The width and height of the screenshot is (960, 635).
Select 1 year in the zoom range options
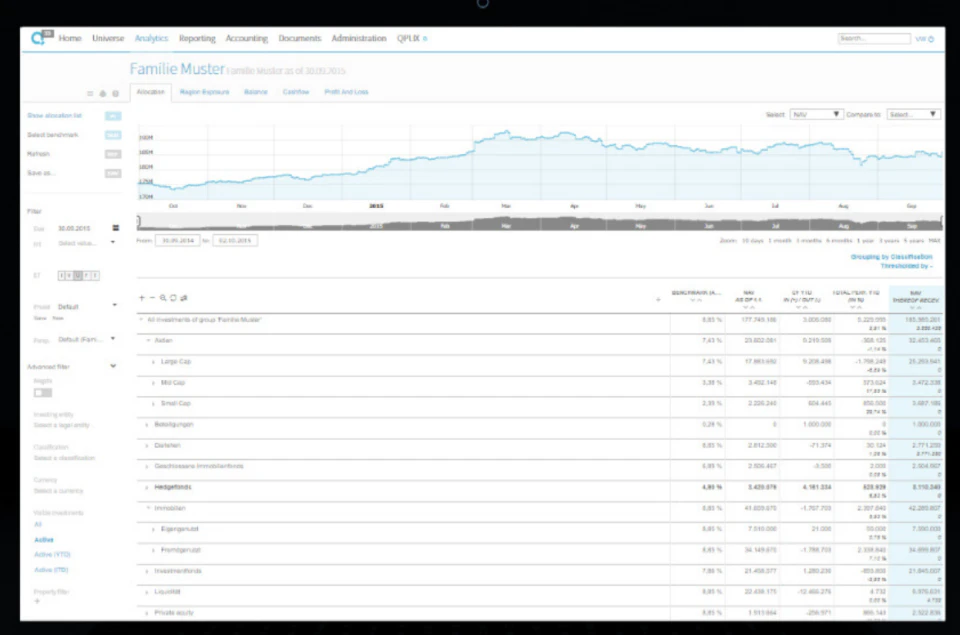[865, 239]
